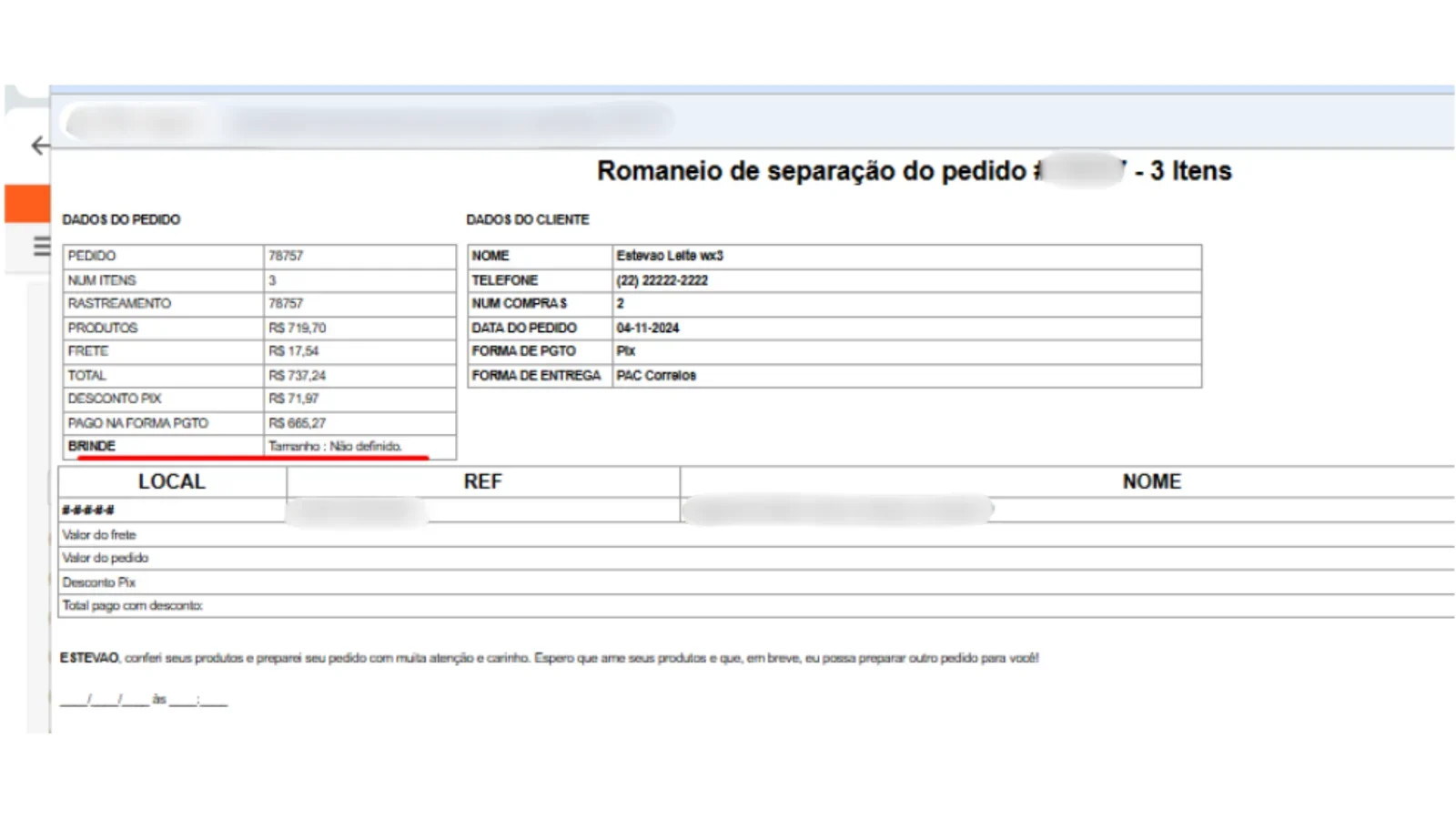Screen dimensions: 1456x819
Task: Click the phone number (22) 22222-2222
Action: [x=662, y=280]
